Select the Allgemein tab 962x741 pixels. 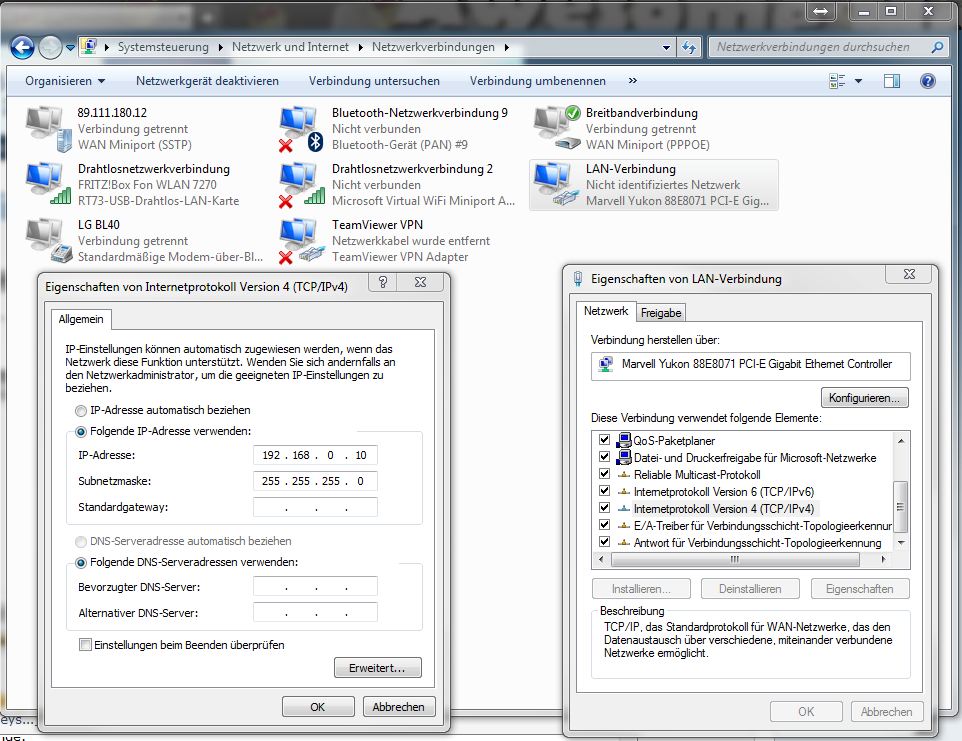click(x=81, y=319)
